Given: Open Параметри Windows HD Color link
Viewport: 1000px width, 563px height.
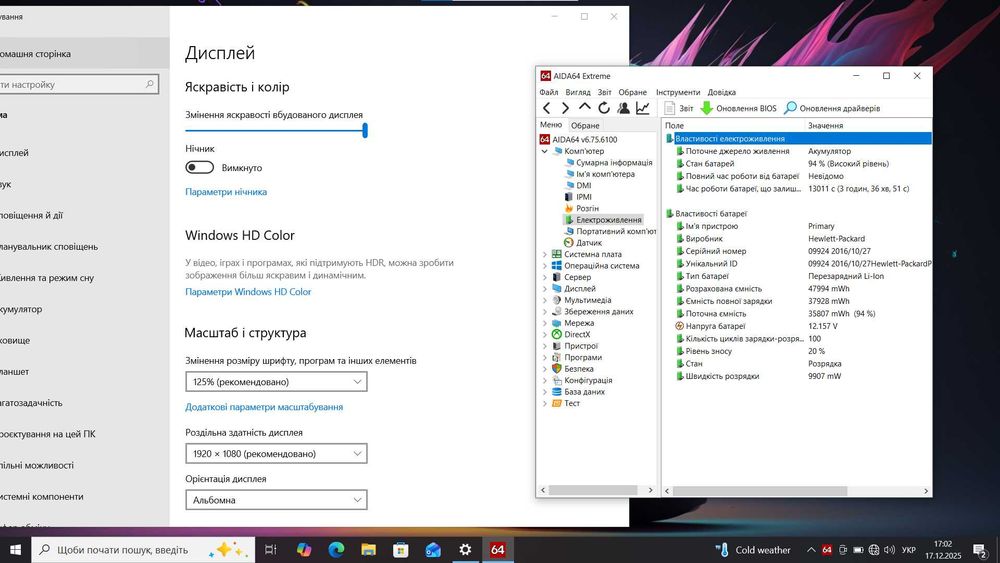Looking at the screenshot, I should [x=248, y=292].
